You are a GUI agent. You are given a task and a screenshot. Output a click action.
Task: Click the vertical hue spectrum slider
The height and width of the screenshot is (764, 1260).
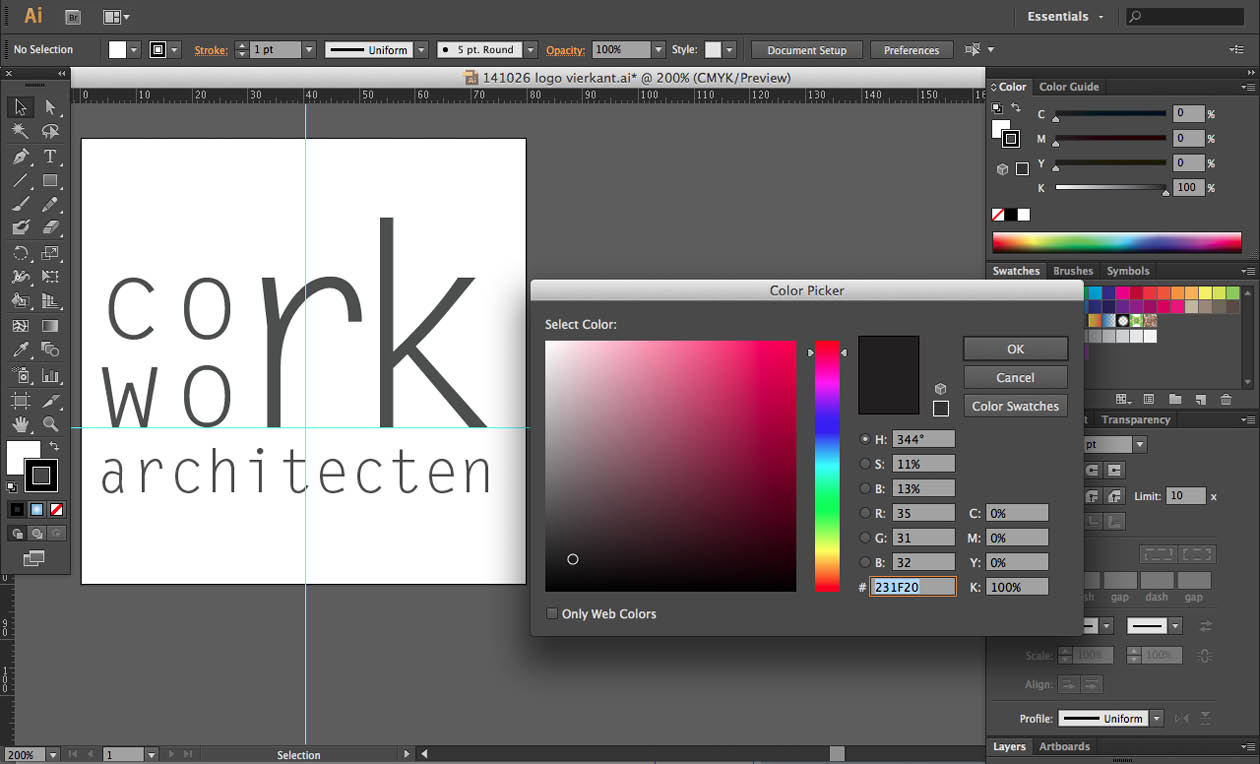pos(827,466)
